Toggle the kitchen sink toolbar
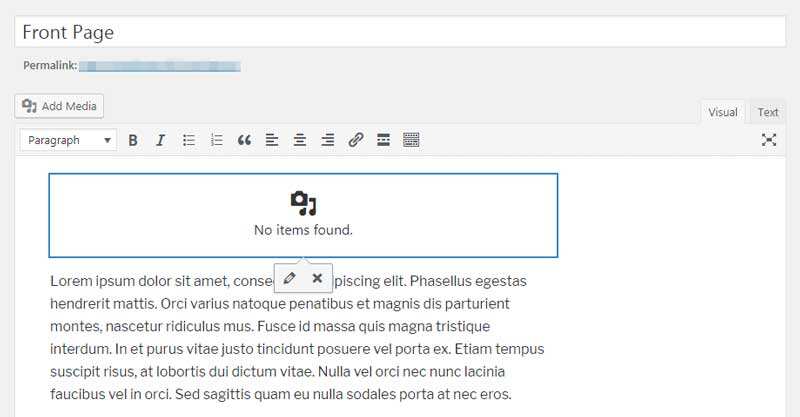Image resolution: width=800 pixels, height=417 pixels. (411, 140)
